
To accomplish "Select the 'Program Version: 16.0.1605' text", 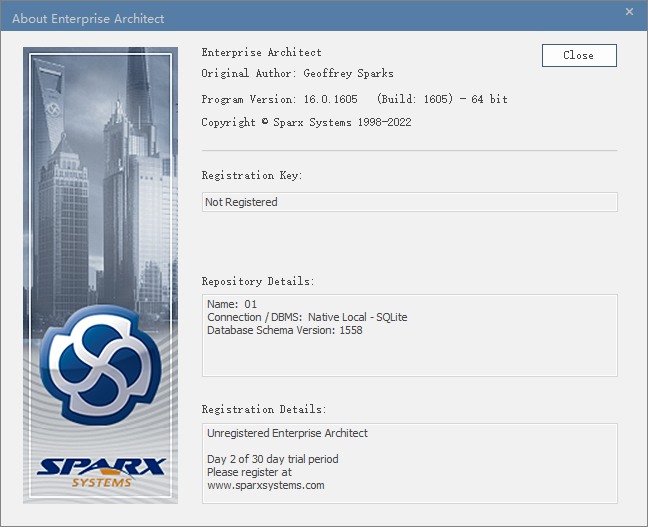I will [279, 99].
